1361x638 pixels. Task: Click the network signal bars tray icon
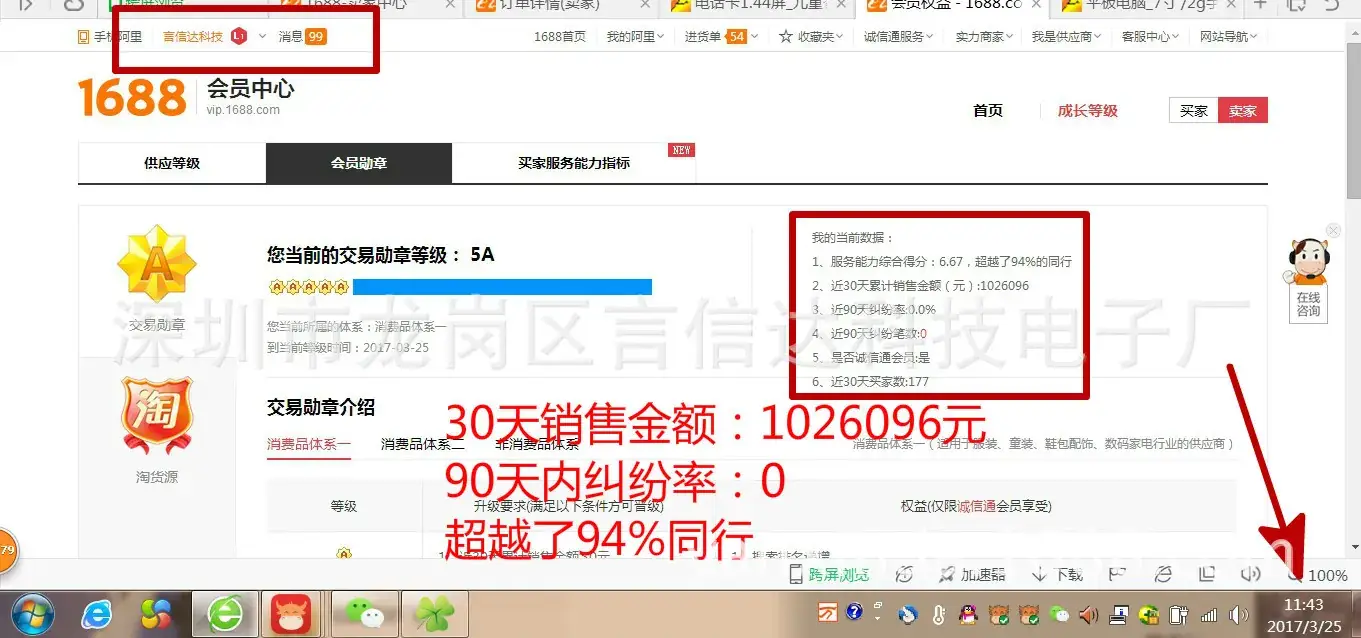tap(1209, 614)
